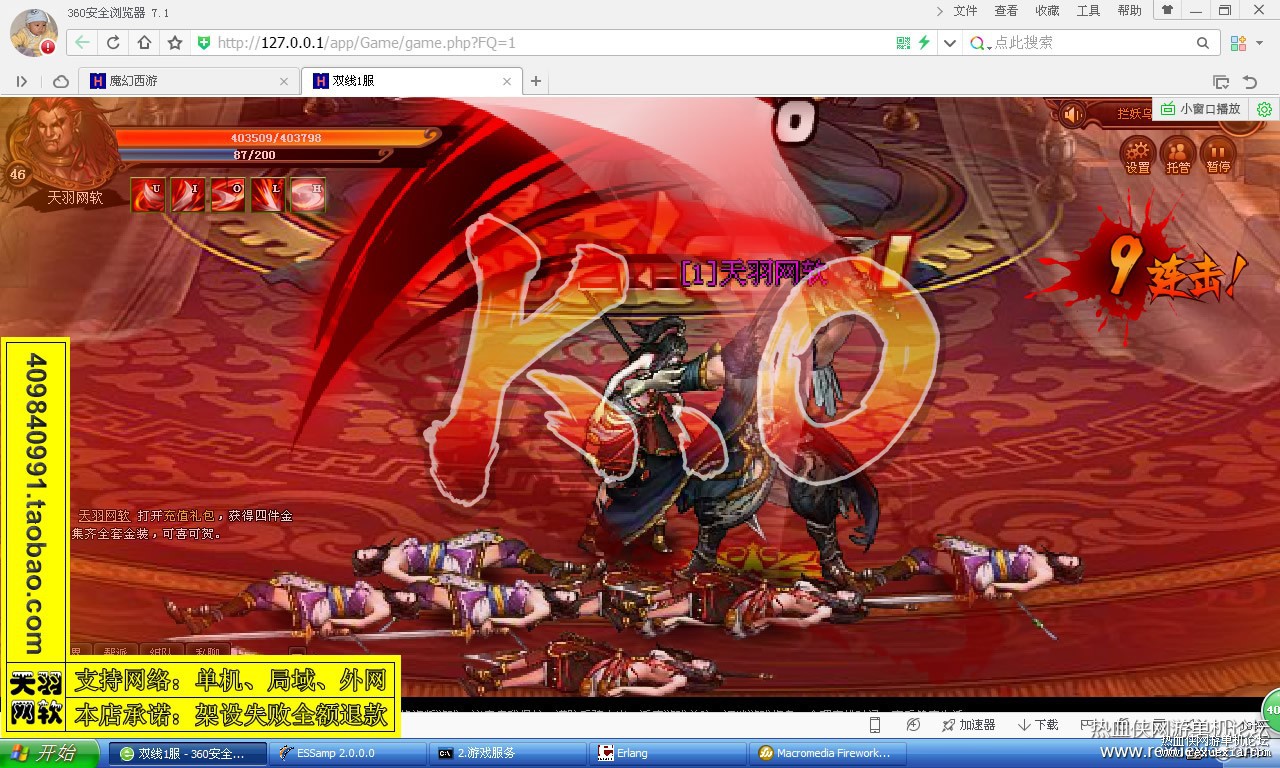
Task: Click the user avatar photo
Action: tap(34, 32)
